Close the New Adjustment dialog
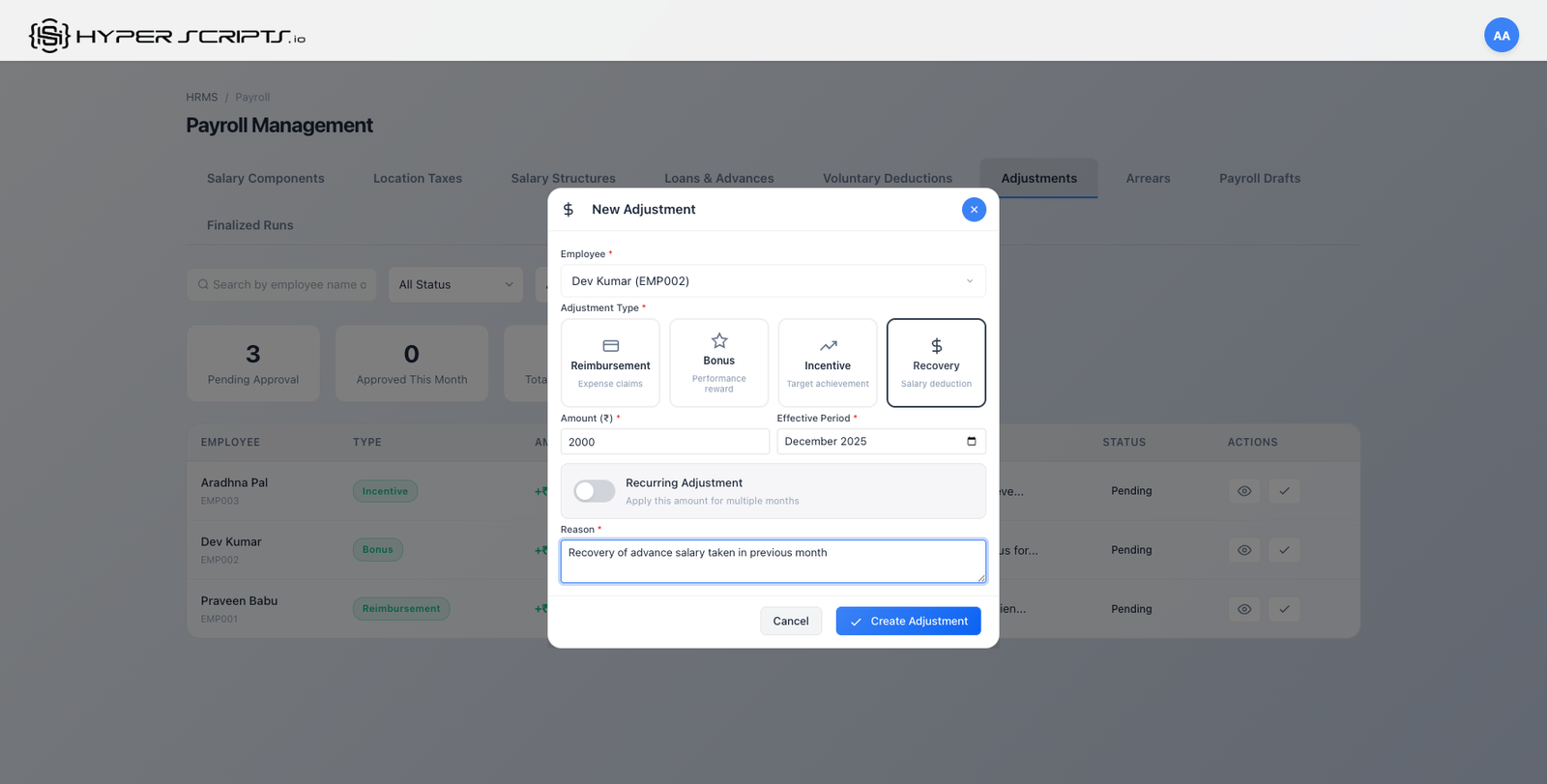 (x=974, y=210)
